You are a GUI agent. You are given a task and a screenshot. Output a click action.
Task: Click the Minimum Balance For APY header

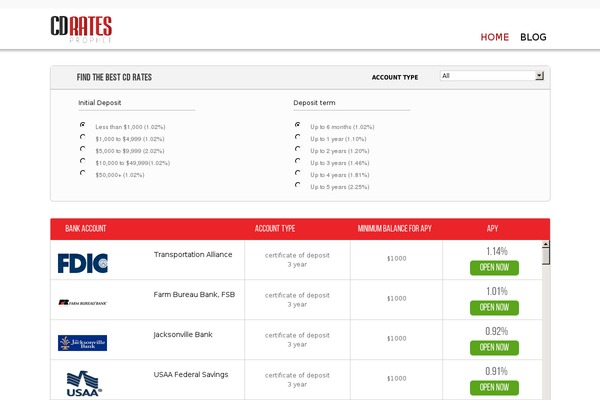point(395,229)
